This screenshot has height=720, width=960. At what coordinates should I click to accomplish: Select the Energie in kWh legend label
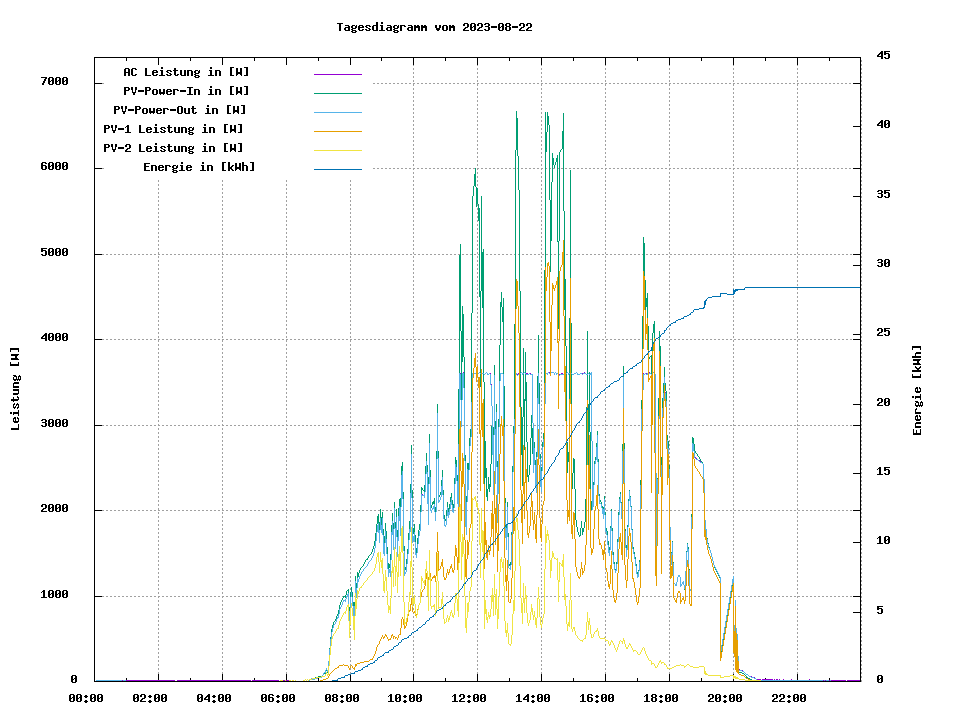point(198,167)
